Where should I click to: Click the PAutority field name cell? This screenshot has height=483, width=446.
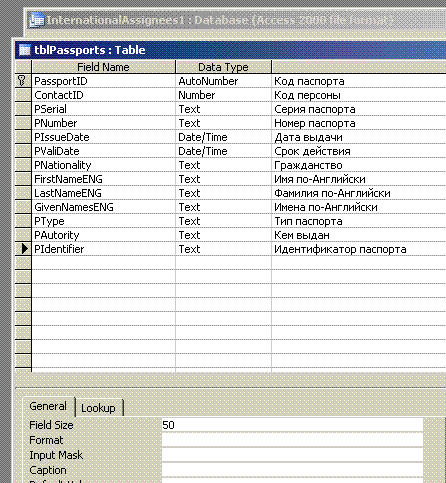coord(103,235)
